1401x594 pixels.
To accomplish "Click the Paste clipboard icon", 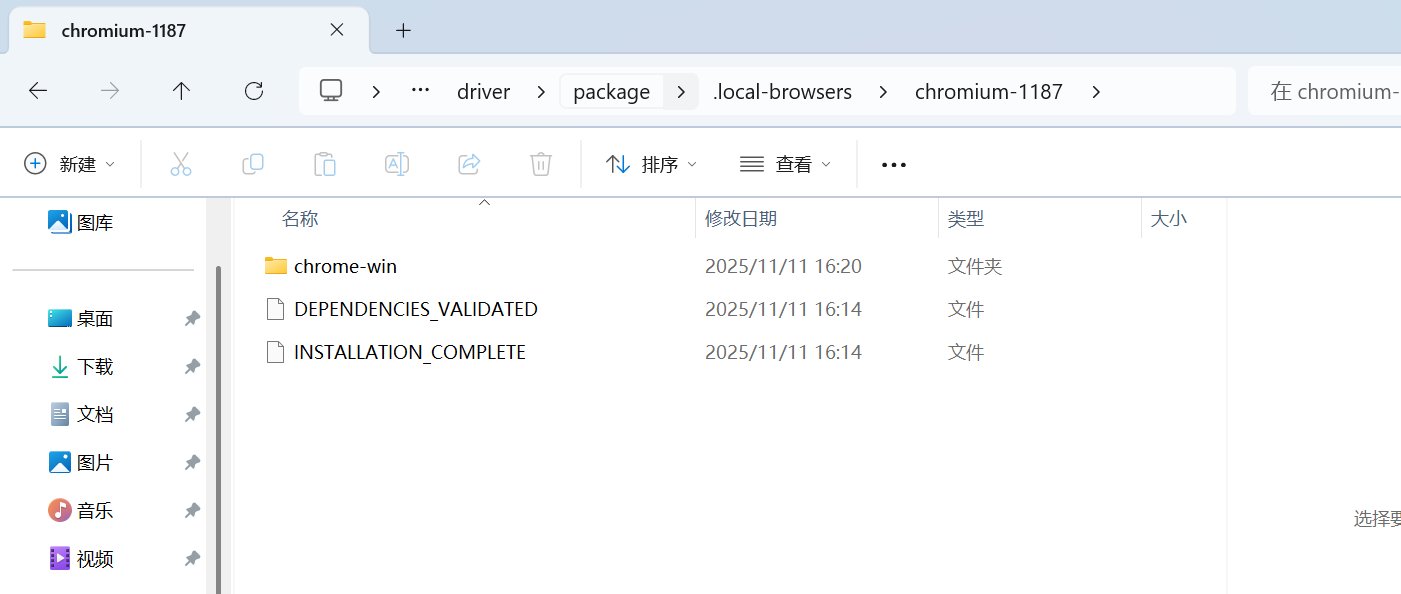I will tap(325, 164).
